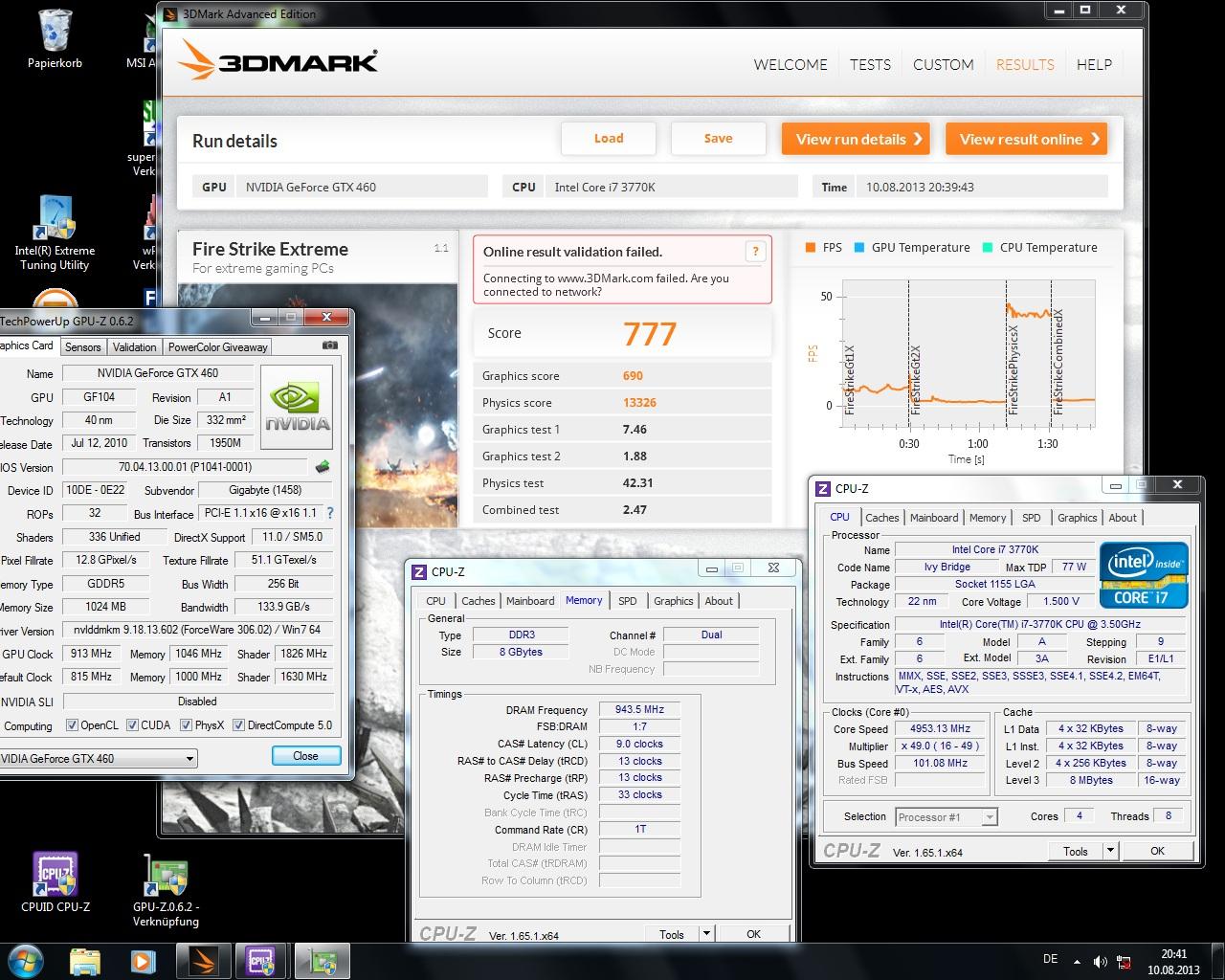Click the Tools button in CPU-Z CPU window
This screenshot has height=980, width=1225.
(x=1076, y=851)
